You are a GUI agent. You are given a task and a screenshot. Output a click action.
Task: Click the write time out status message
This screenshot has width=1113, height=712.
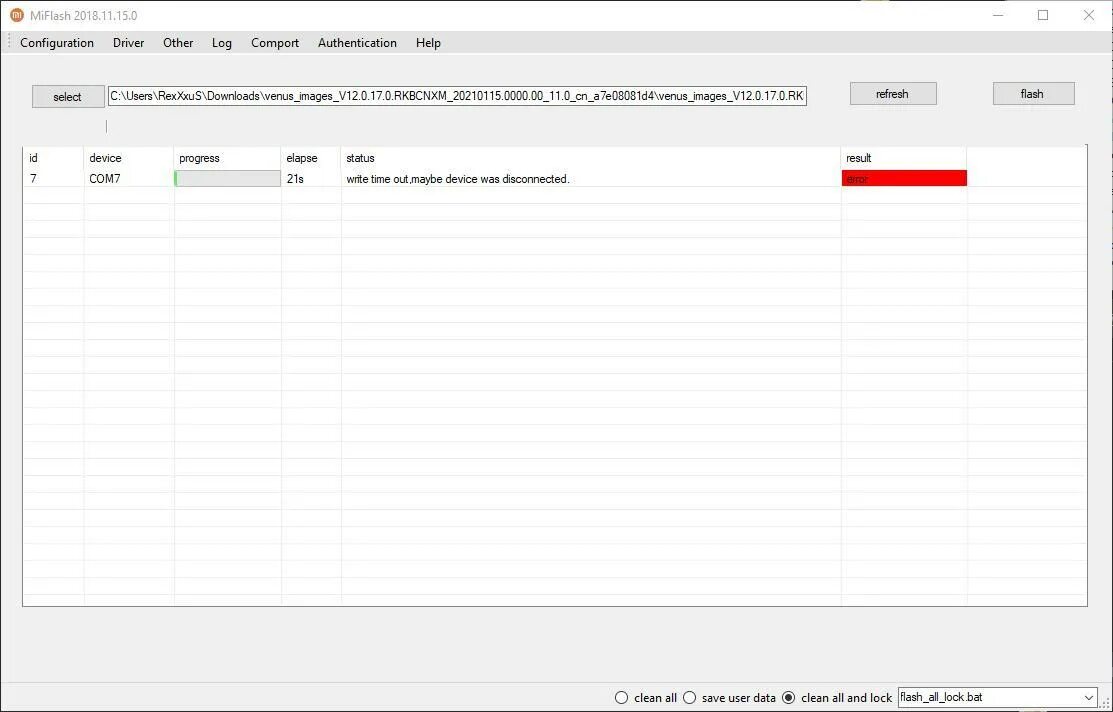458,179
